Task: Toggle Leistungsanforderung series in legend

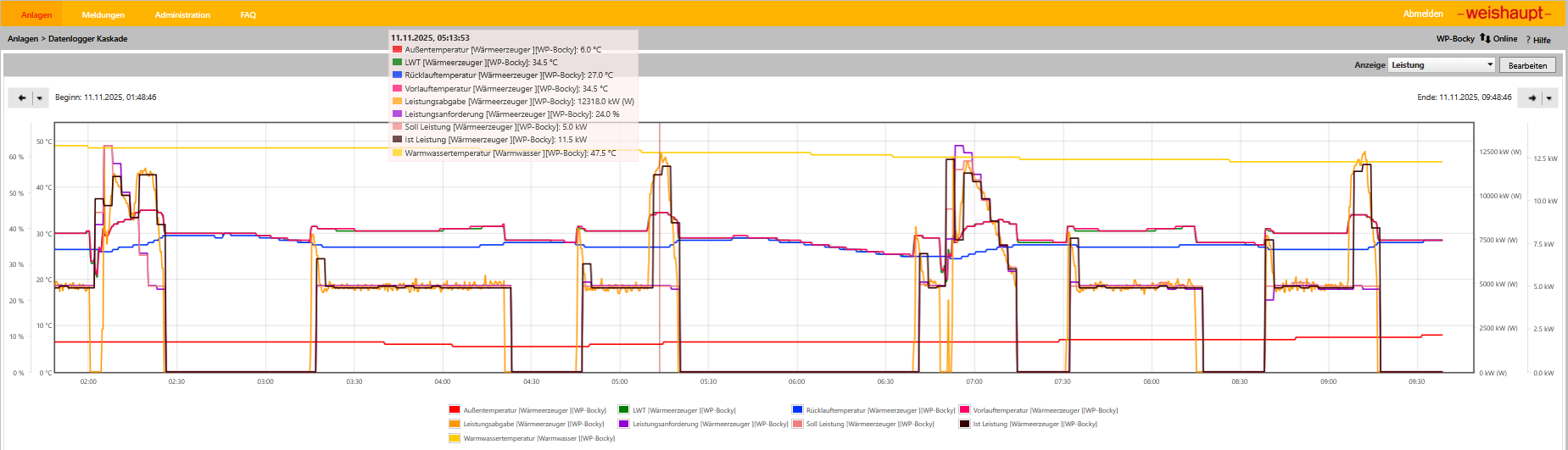Action: 710,424
